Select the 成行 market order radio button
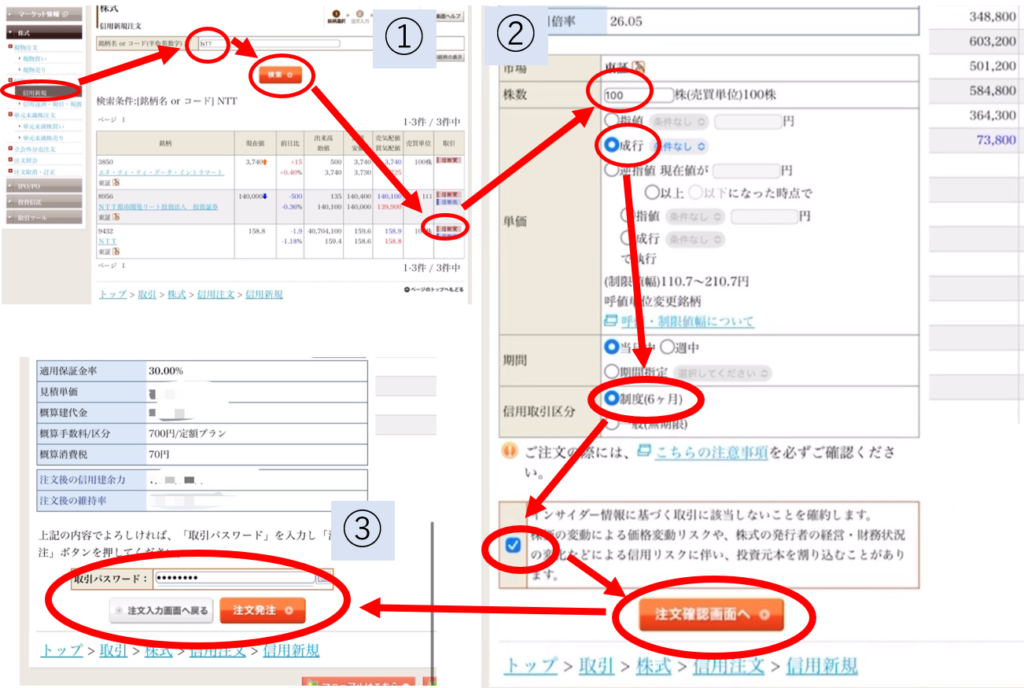 [612, 145]
